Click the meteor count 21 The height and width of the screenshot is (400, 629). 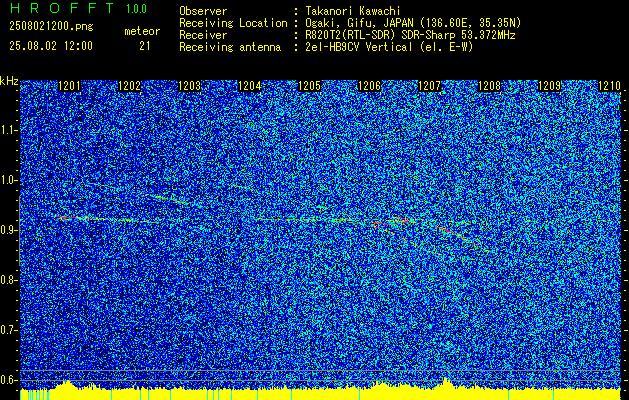(x=145, y=46)
